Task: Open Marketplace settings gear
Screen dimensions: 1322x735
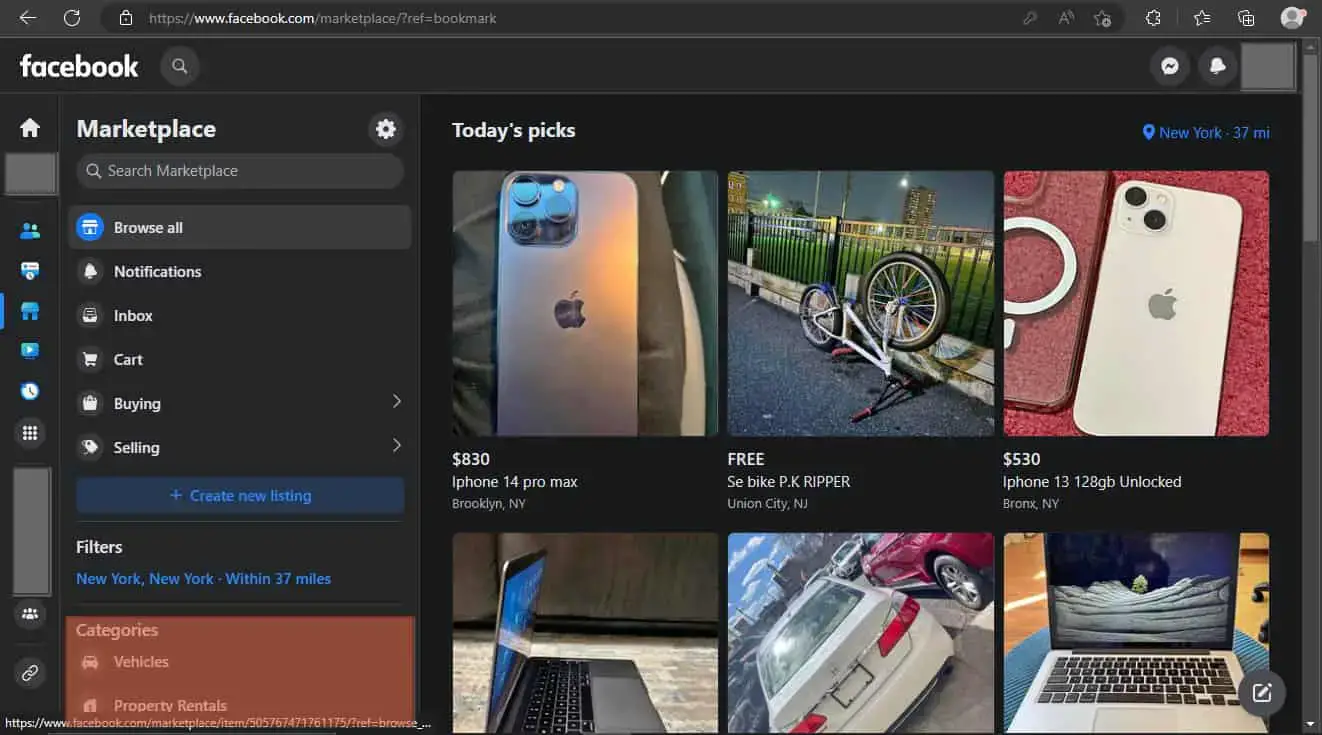Action: point(385,129)
